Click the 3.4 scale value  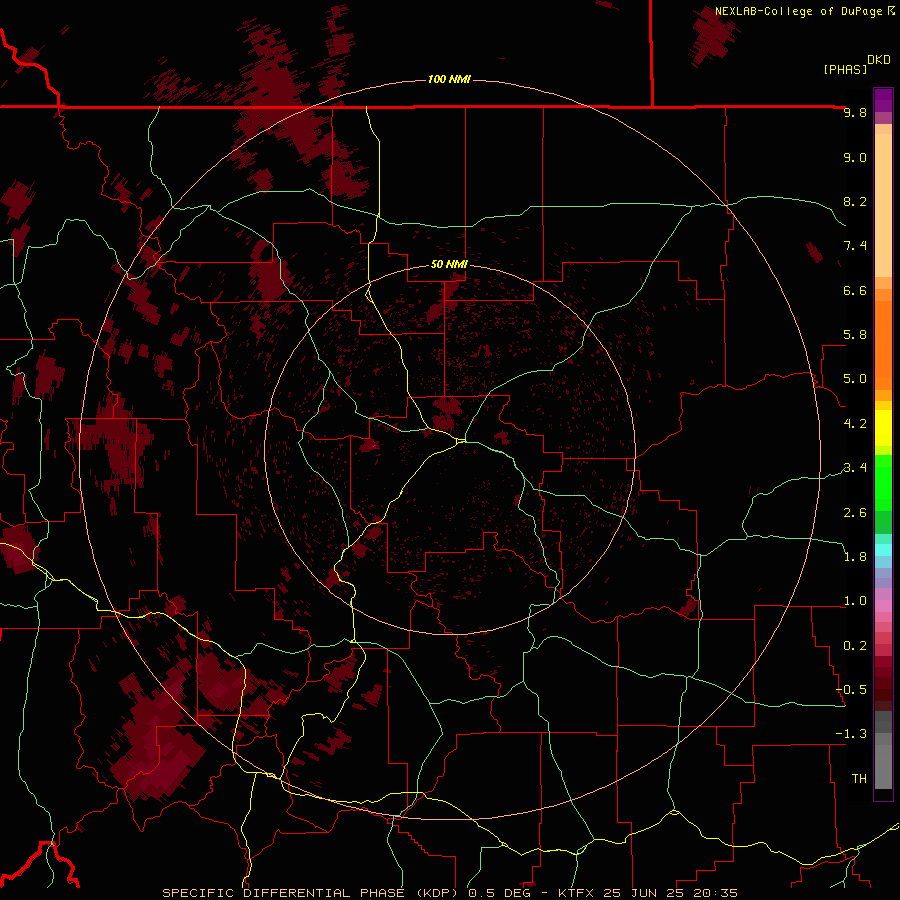tap(855, 468)
